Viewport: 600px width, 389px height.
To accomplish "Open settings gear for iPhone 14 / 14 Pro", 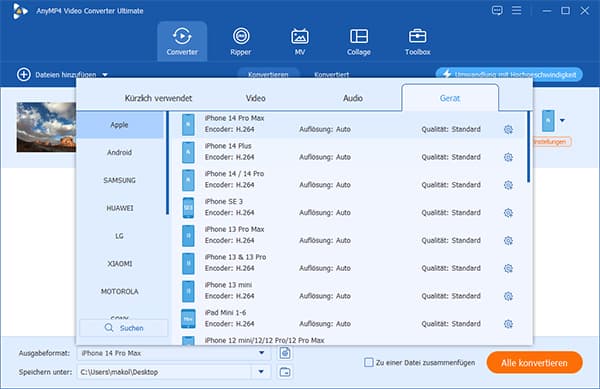I will point(508,185).
